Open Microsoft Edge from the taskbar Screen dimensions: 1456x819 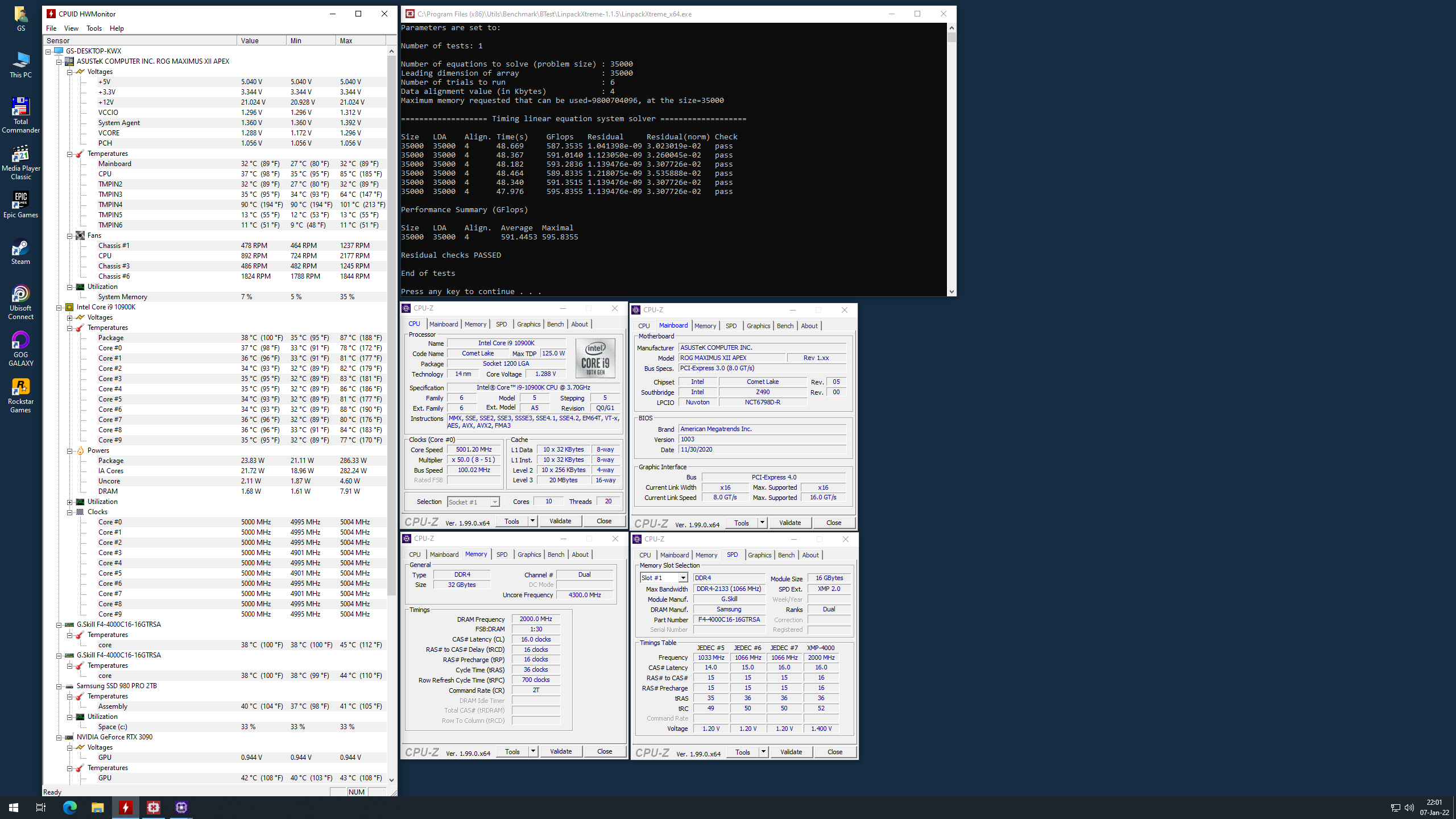point(70,807)
